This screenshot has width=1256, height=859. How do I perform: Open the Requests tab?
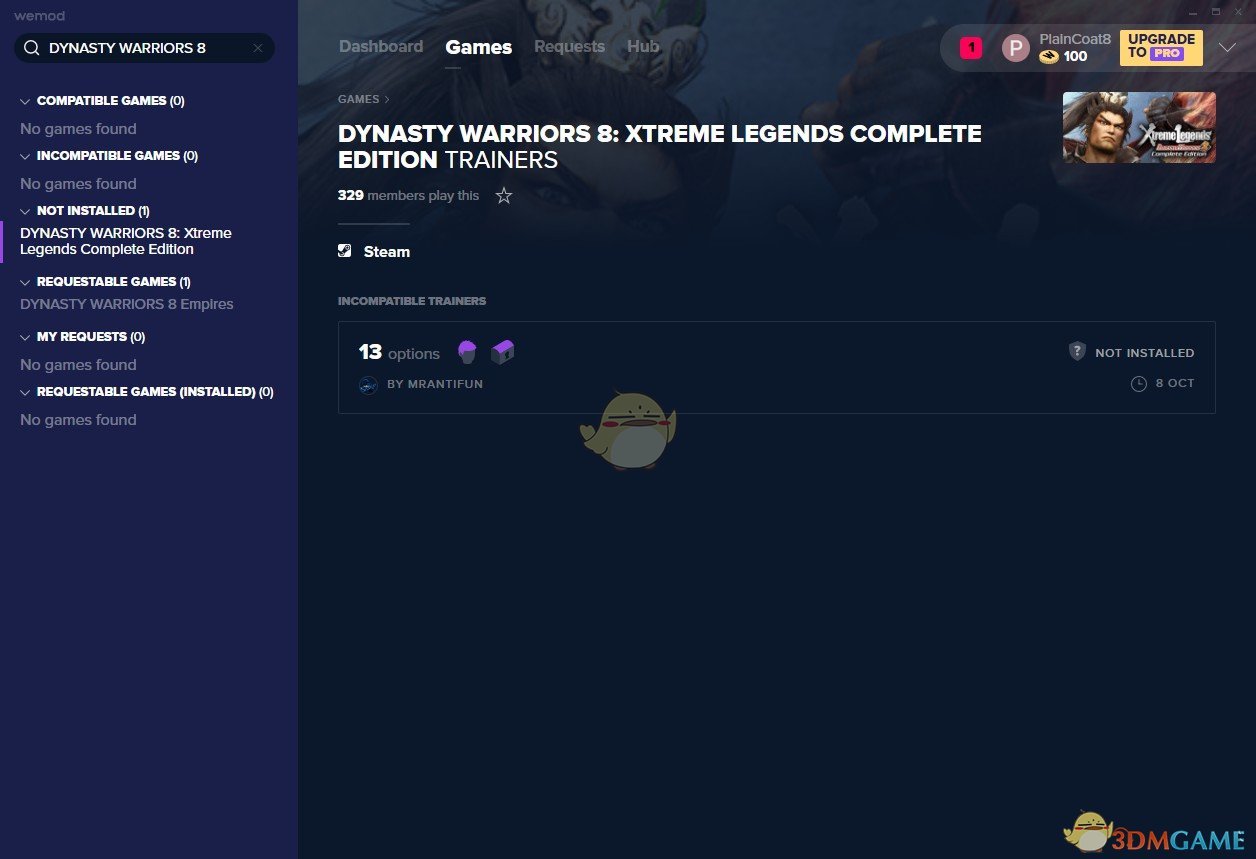point(569,46)
